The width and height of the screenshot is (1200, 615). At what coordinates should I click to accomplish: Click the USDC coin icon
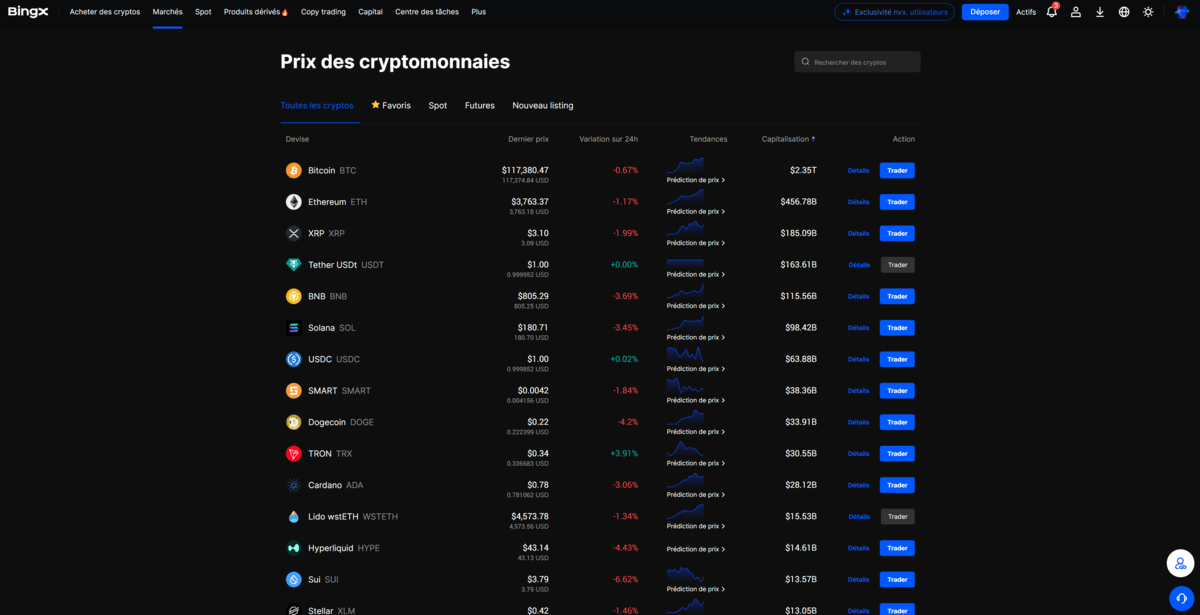pos(294,359)
